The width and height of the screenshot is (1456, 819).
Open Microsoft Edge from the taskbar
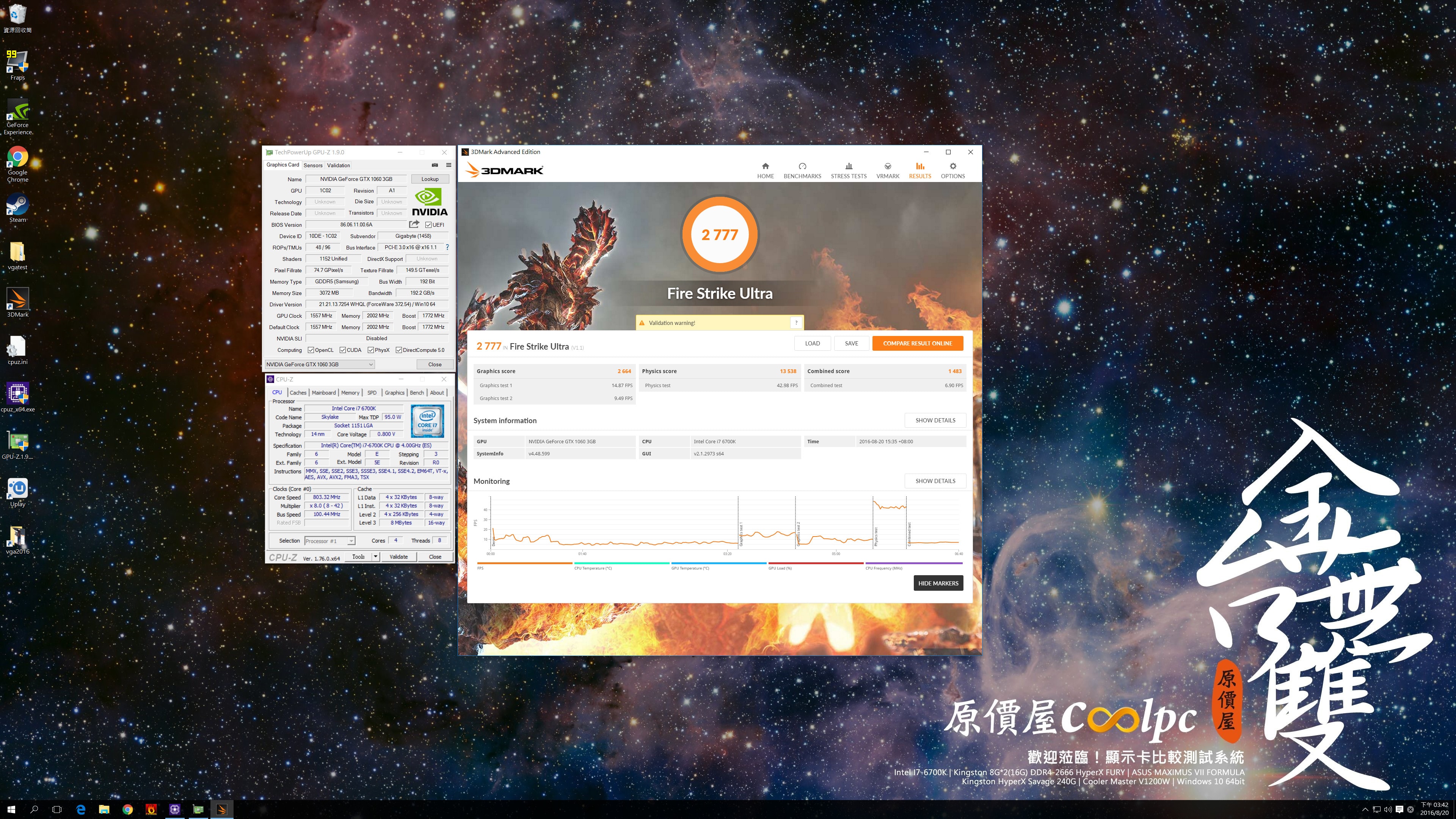tap(81, 810)
